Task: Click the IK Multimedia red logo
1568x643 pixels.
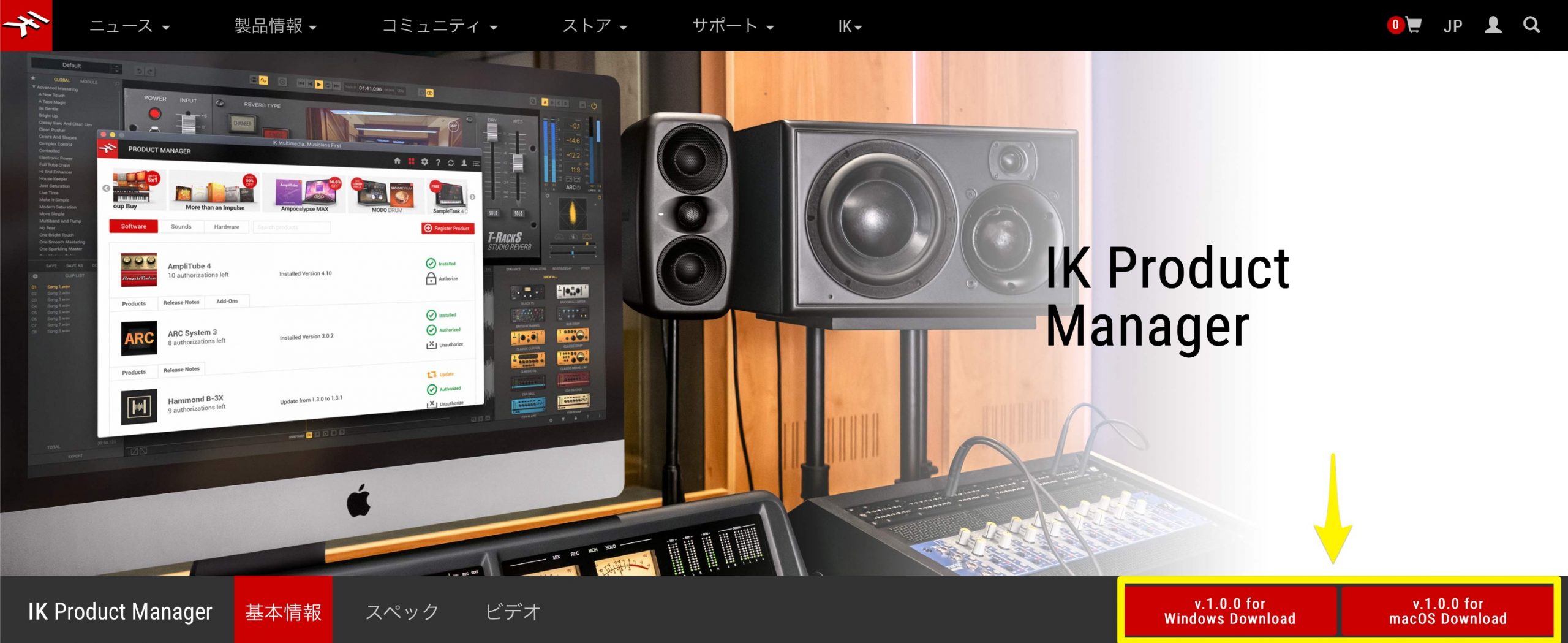Action: point(26,25)
